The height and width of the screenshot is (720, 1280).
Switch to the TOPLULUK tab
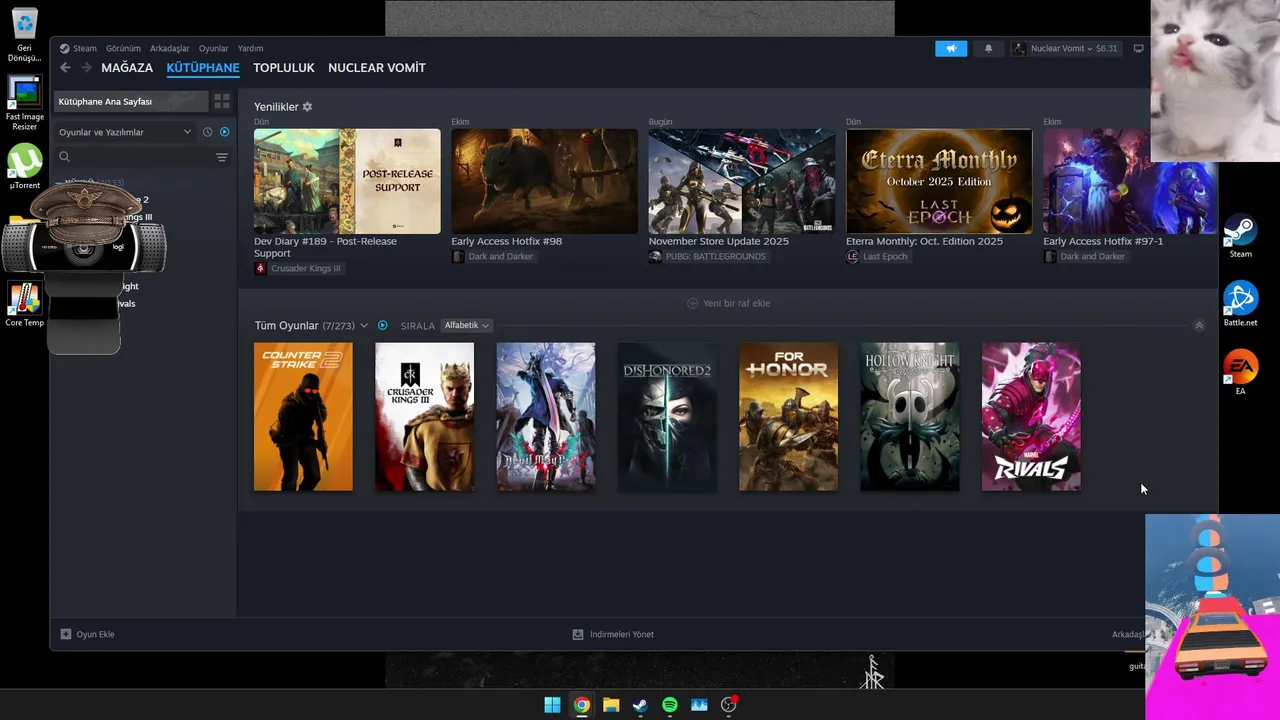coord(284,68)
